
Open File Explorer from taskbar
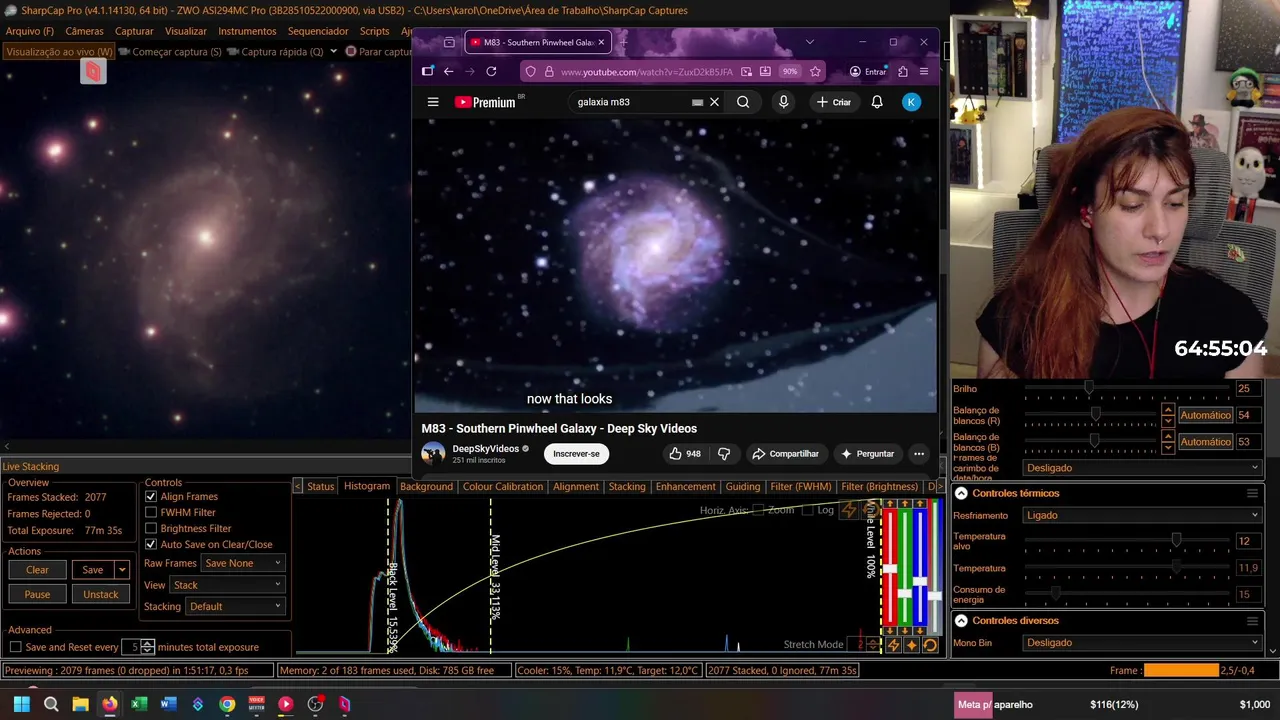click(x=80, y=704)
